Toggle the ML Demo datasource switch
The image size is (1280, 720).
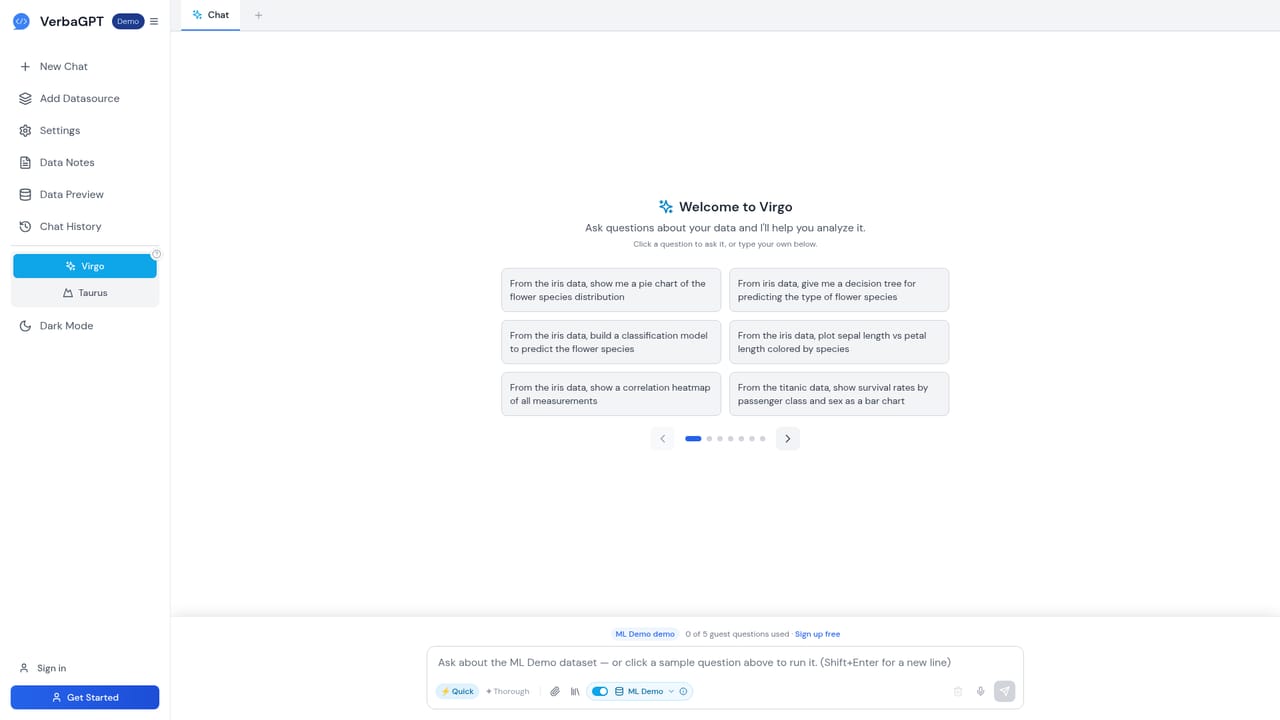(x=600, y=691)
